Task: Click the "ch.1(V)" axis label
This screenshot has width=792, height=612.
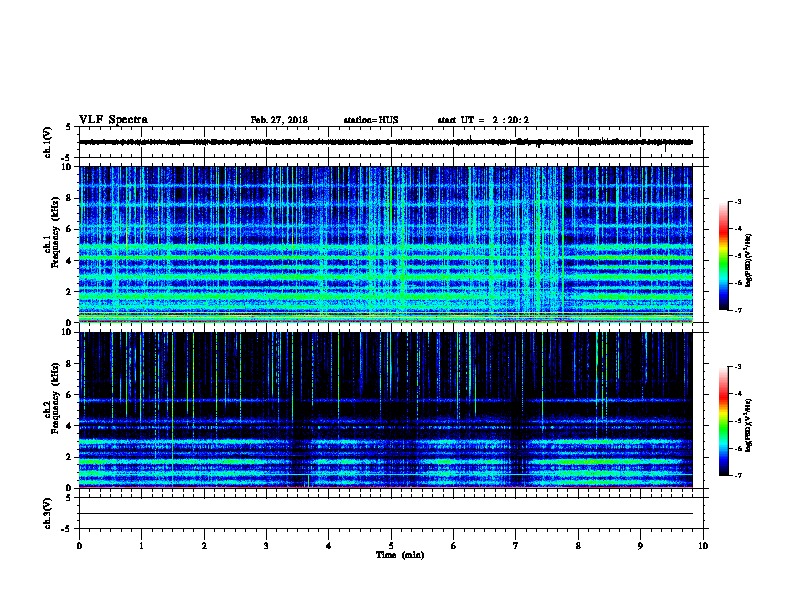Action: coord(47,142)
